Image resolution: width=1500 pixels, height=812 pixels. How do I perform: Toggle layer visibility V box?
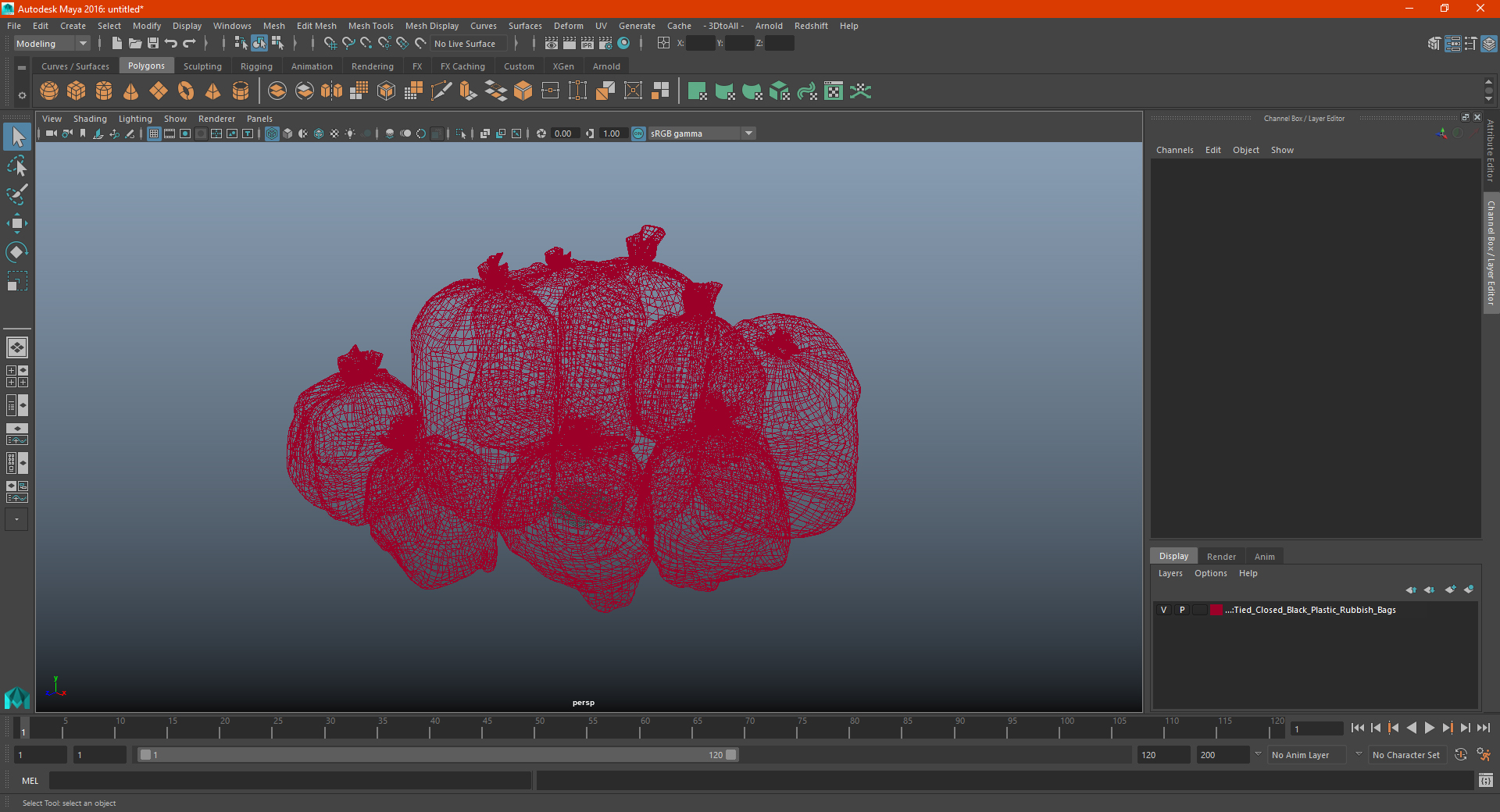1164,610
